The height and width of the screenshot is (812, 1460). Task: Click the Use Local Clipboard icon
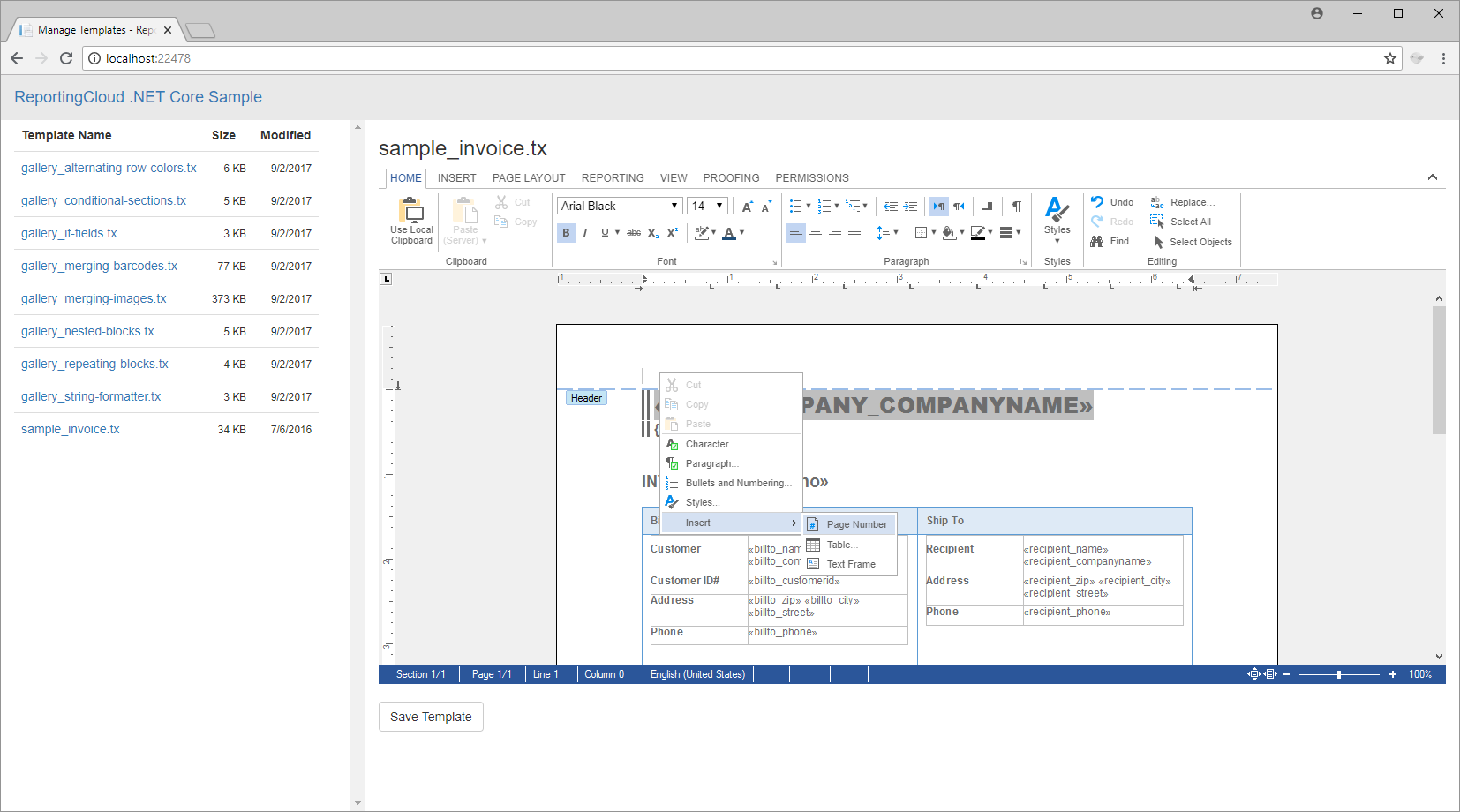coord(411,210)
